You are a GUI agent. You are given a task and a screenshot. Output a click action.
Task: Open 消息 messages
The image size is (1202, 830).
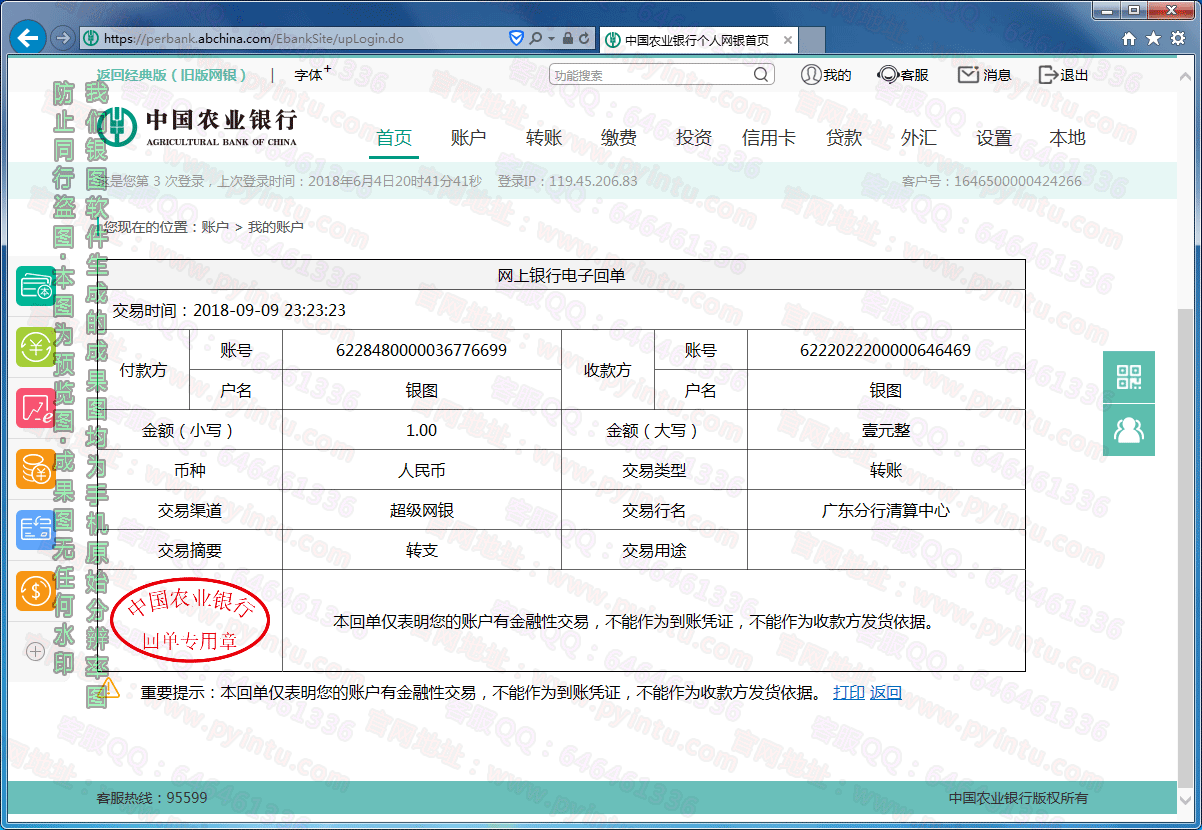click(x=984, y=75)
